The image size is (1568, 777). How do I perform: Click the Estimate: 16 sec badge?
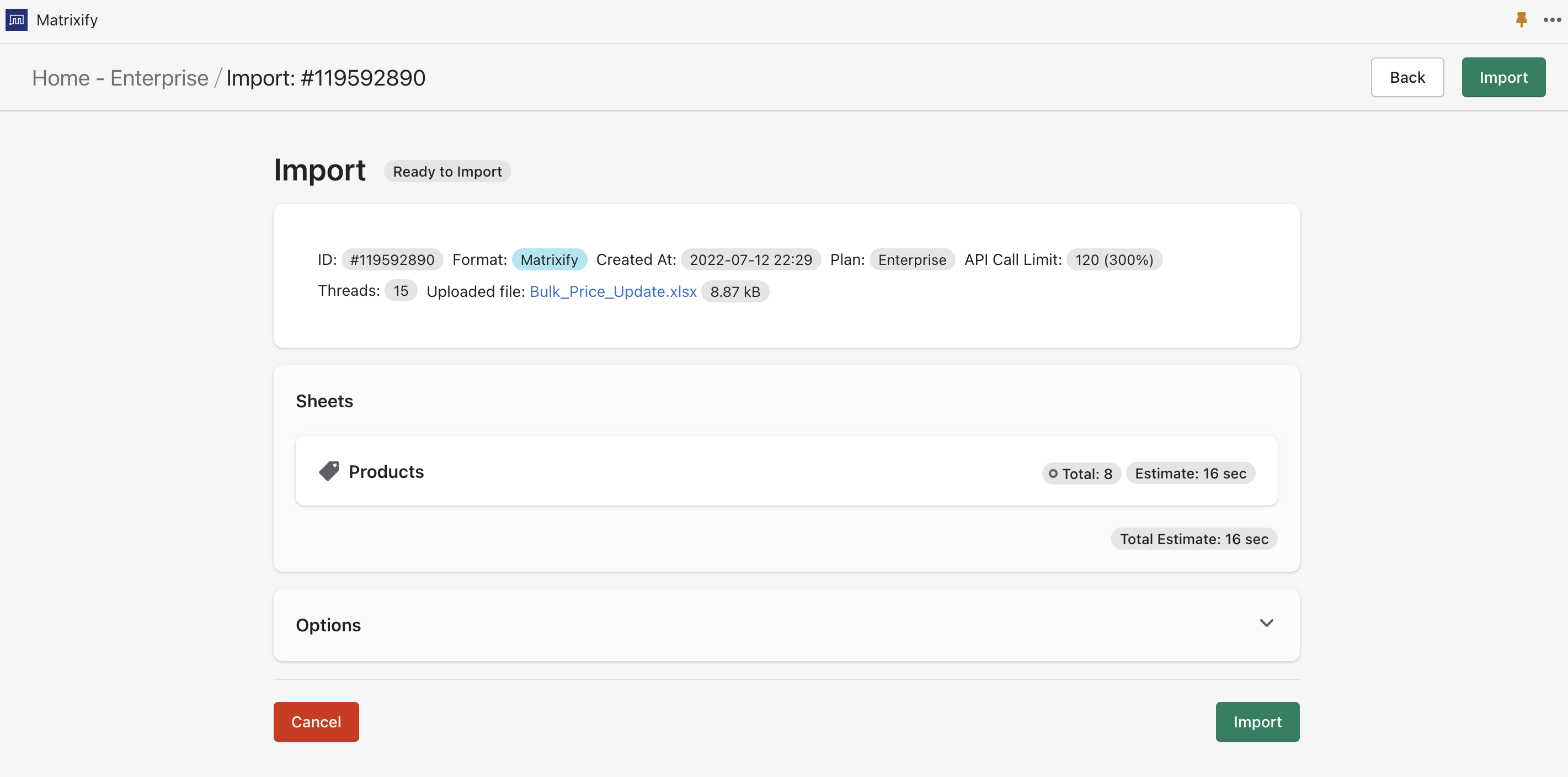point(1190,473)
